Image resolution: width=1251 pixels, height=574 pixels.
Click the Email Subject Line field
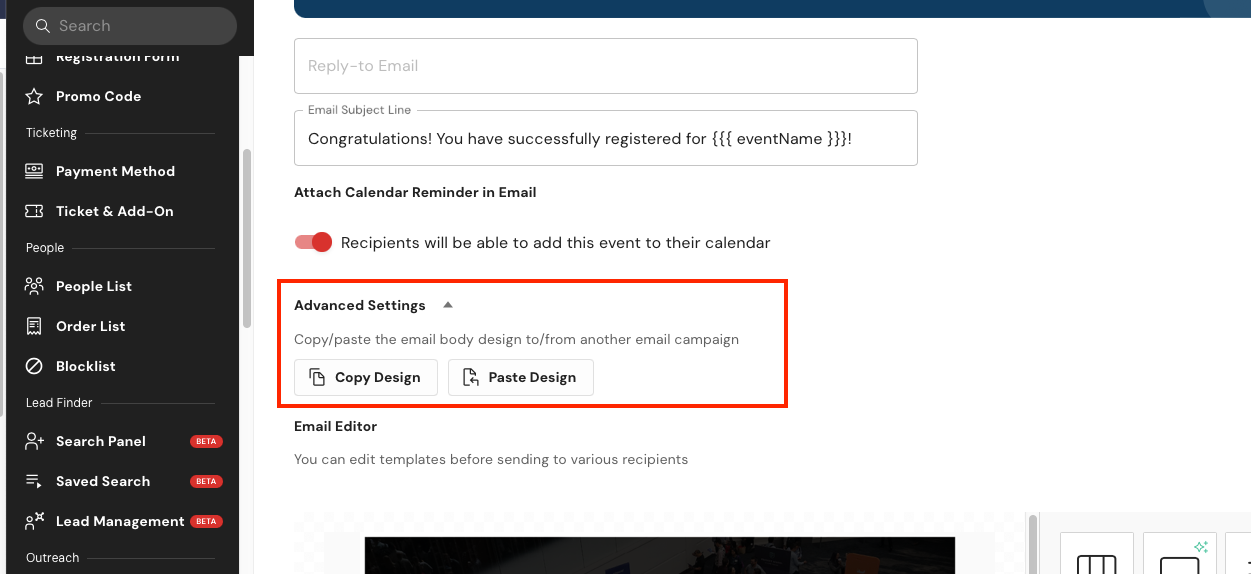point(606,138)
